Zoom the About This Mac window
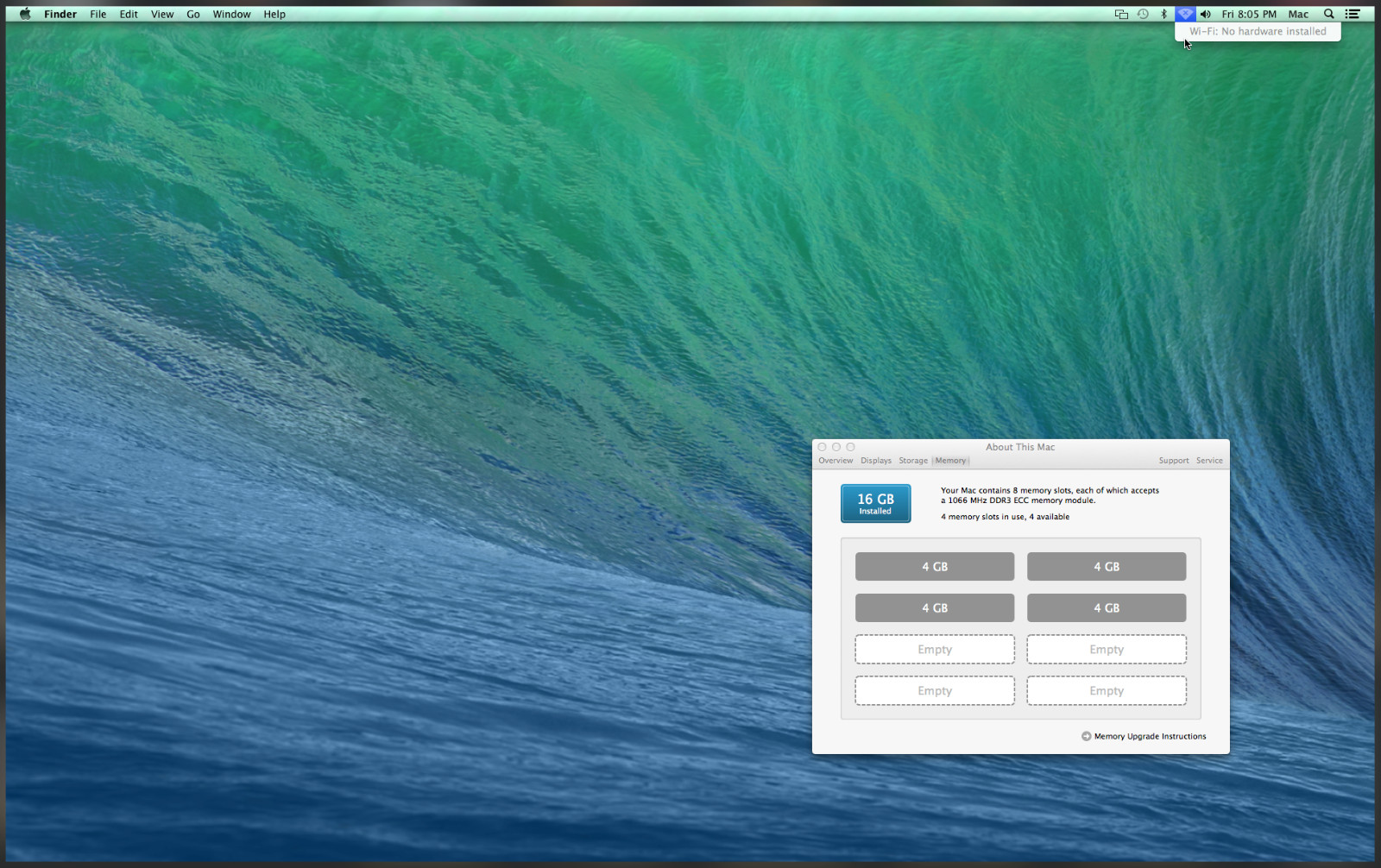Viewport: 1381px width, 868px height. pyautogui.click(x=850, y=447)
